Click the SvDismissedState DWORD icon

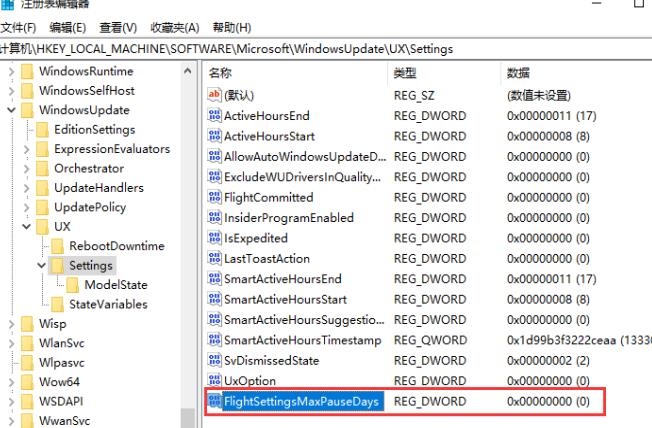tap(214, 360)
